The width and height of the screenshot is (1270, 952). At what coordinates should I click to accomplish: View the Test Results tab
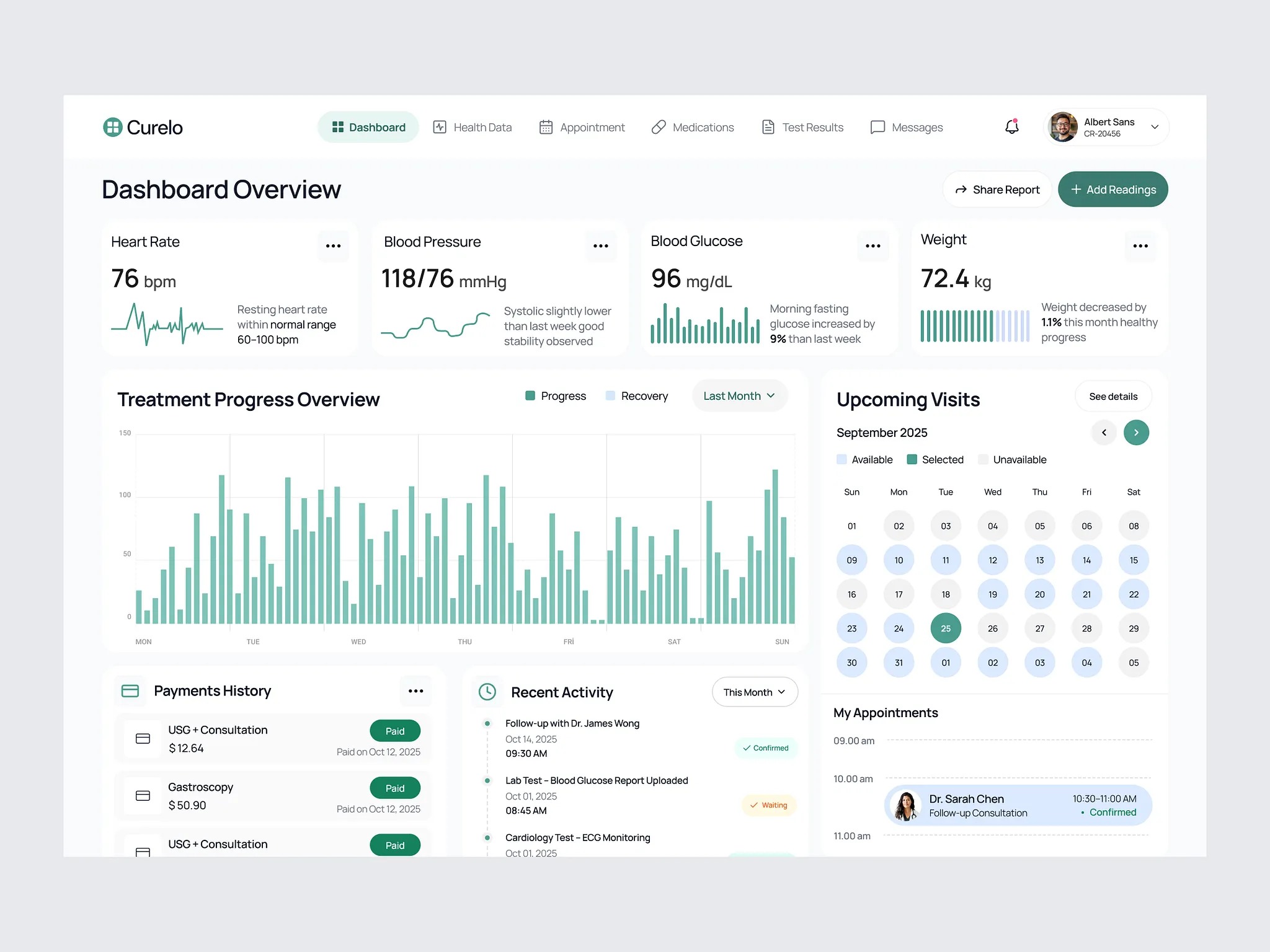point(802,127)
